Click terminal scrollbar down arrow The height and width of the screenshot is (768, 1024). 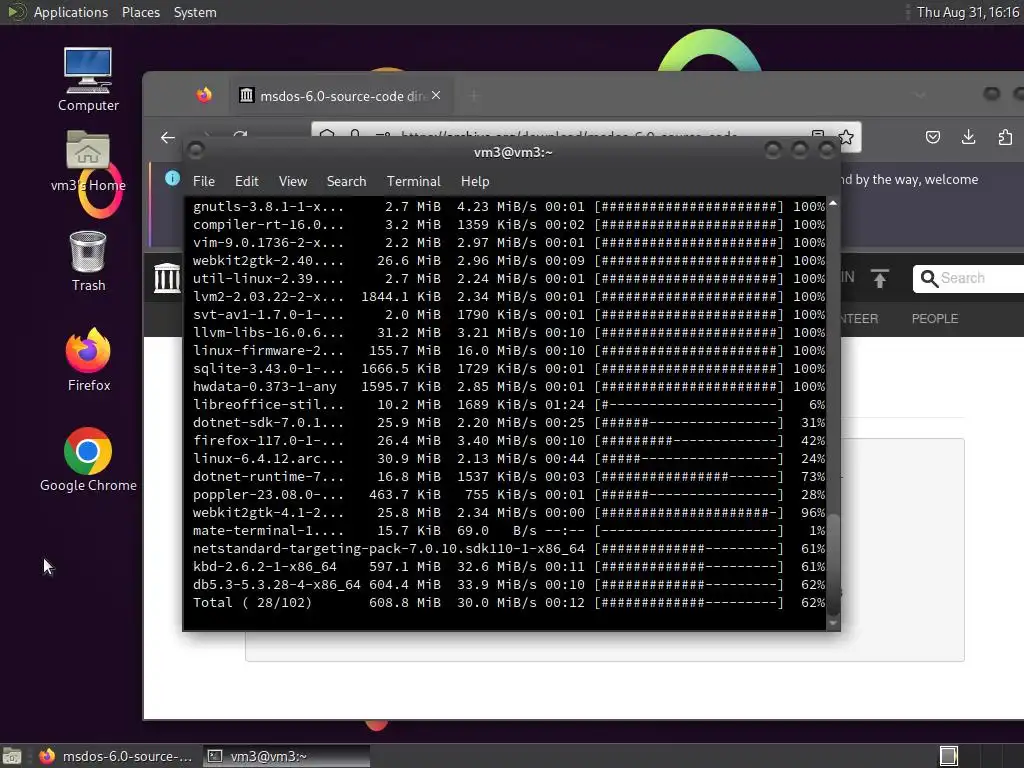(833, 624)
